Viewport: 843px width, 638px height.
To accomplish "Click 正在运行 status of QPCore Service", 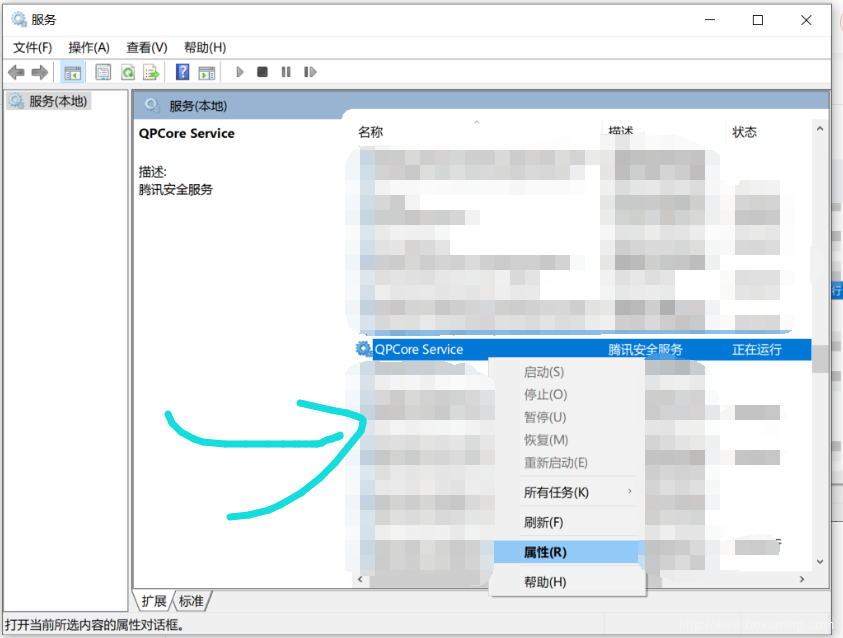I will [x=756, y=349].
